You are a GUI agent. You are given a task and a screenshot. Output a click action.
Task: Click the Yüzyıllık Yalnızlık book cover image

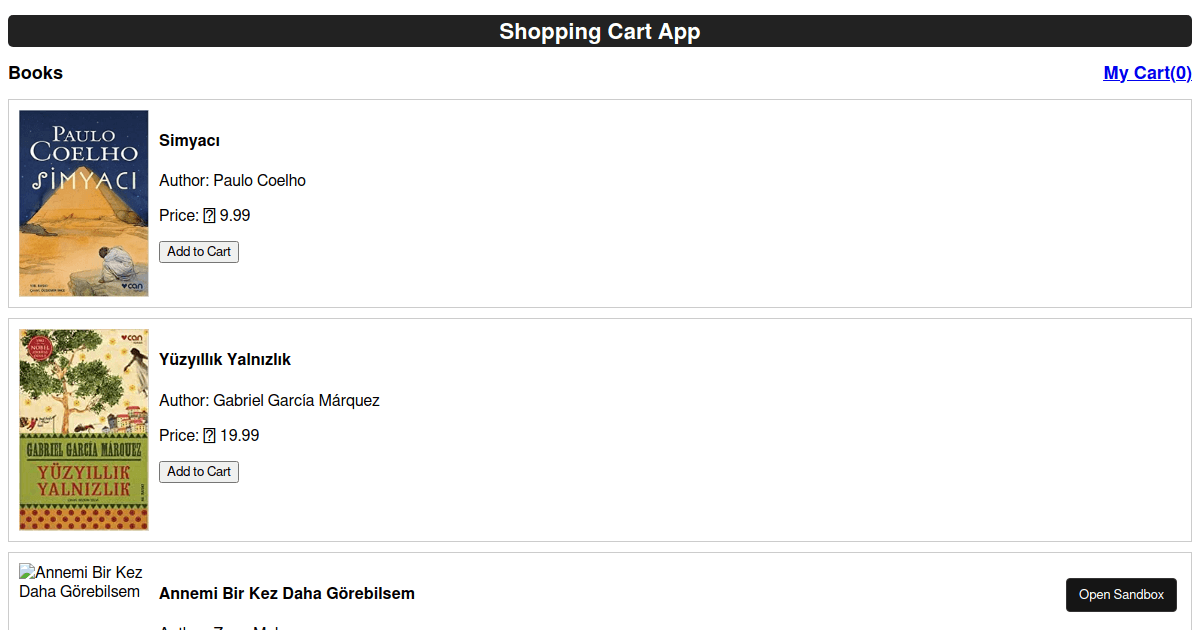[83, 430]
